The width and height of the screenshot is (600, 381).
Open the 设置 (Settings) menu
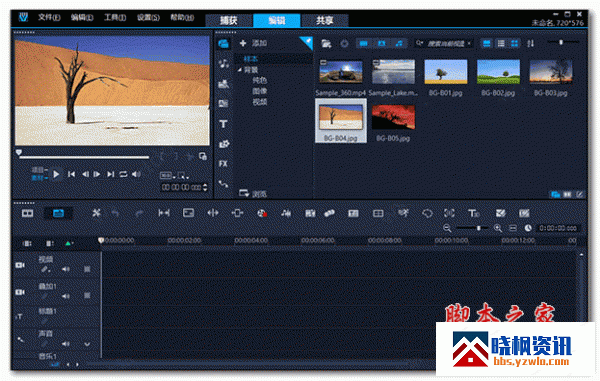coord(148,17)
